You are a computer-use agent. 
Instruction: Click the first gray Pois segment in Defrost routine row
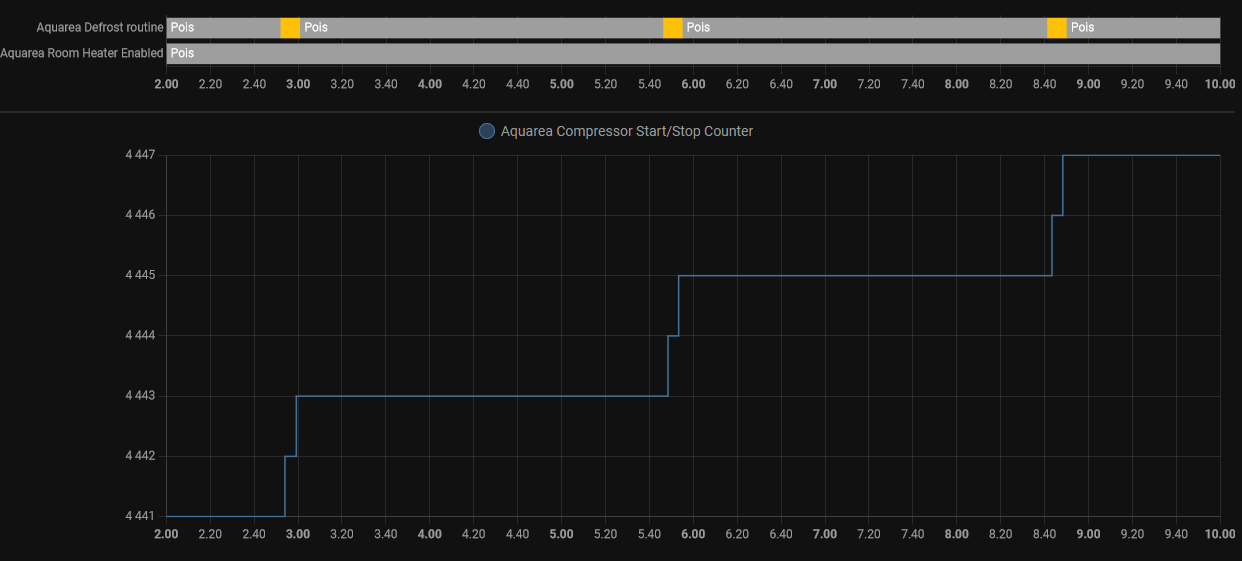(223, 28)
